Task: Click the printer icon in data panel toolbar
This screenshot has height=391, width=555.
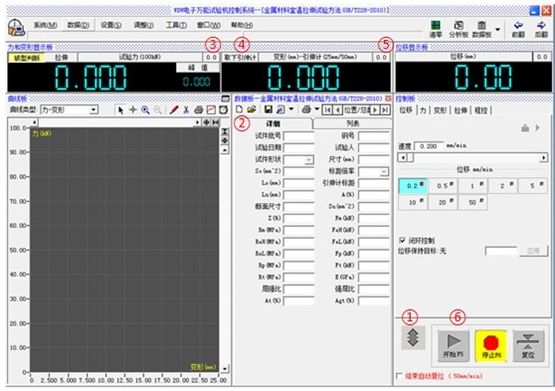Action: click(x=307, y=110)
